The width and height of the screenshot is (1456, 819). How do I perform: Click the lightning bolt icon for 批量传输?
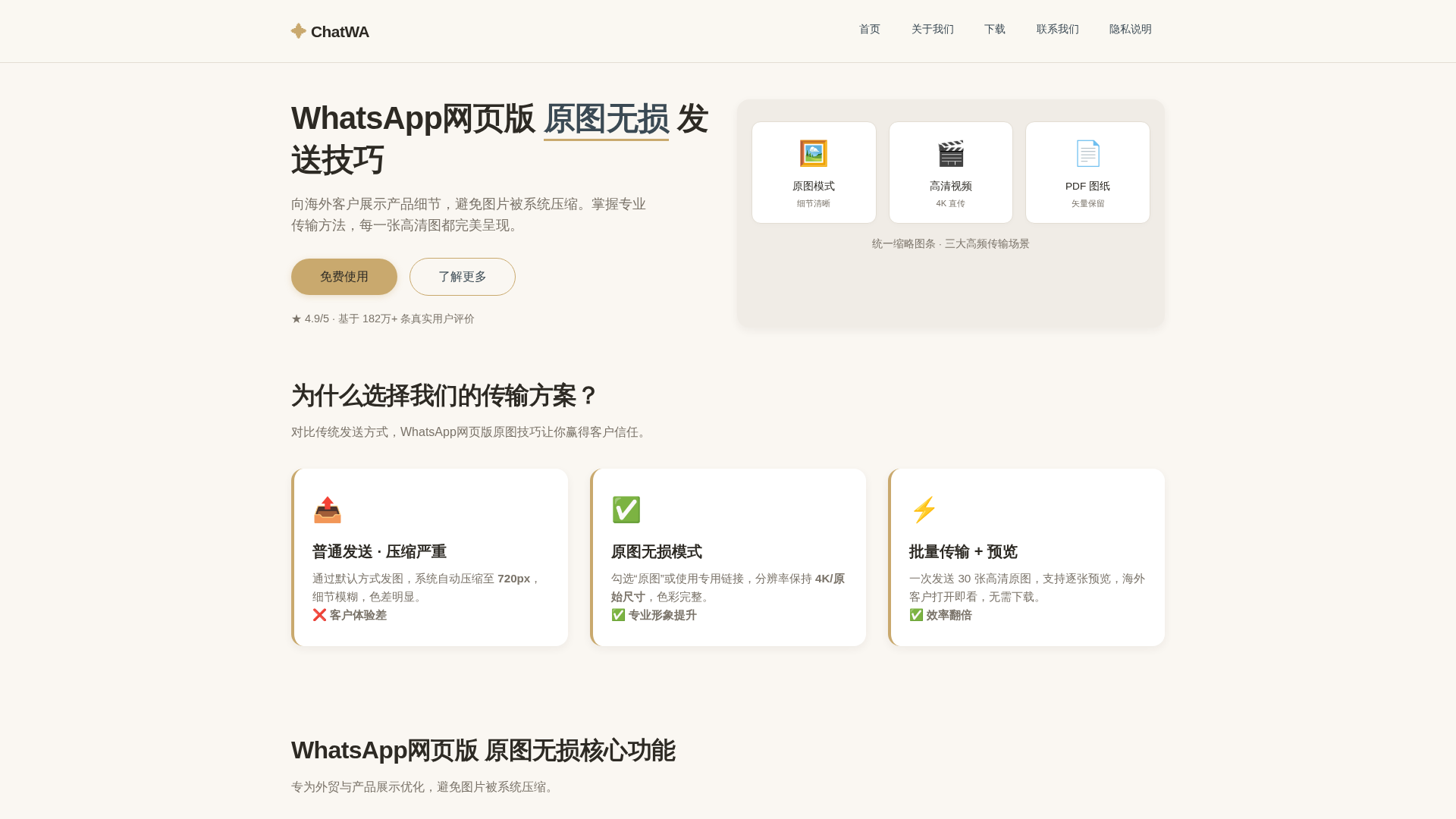pos(924,510)
